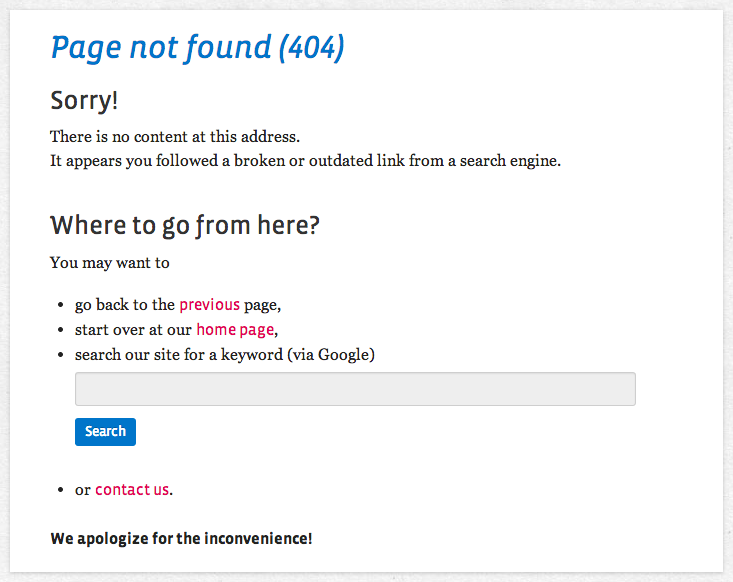This screenshot has width=733, height=582.
Task: Click the "previous" page link
Action: pyautogui.click(x=209, y=305)
